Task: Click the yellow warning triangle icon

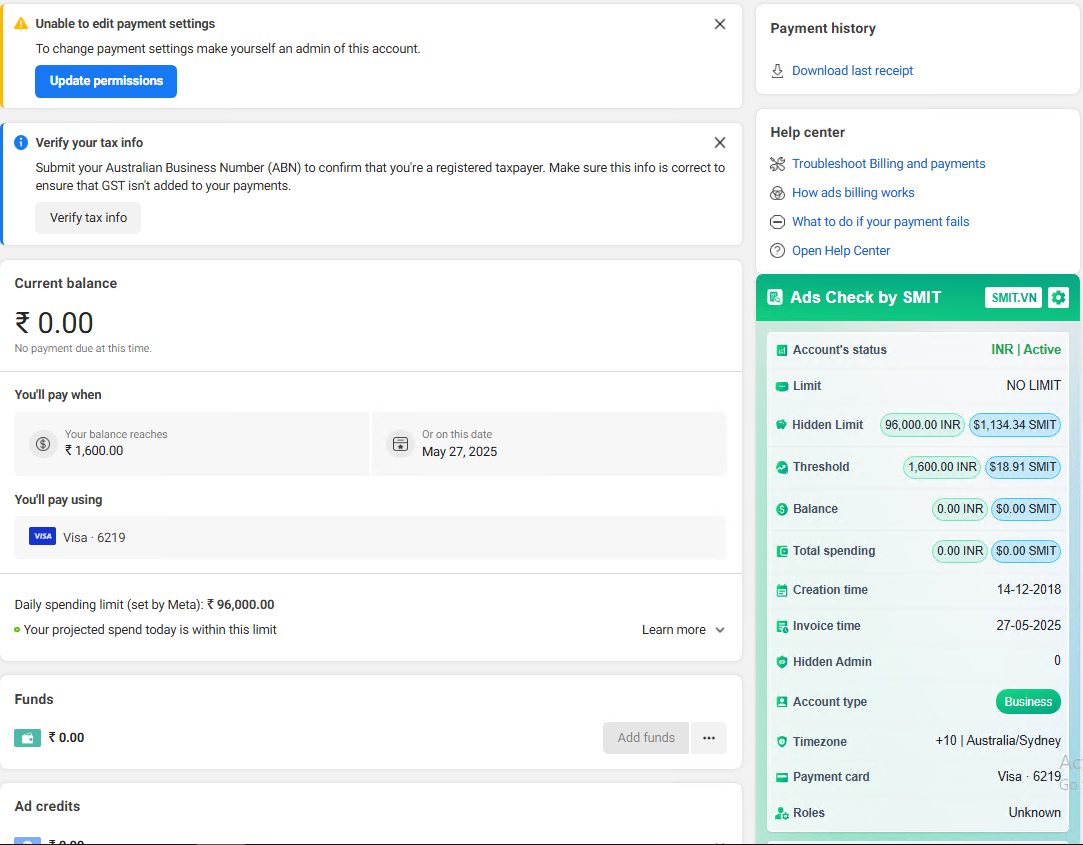Action: (21, 23)
